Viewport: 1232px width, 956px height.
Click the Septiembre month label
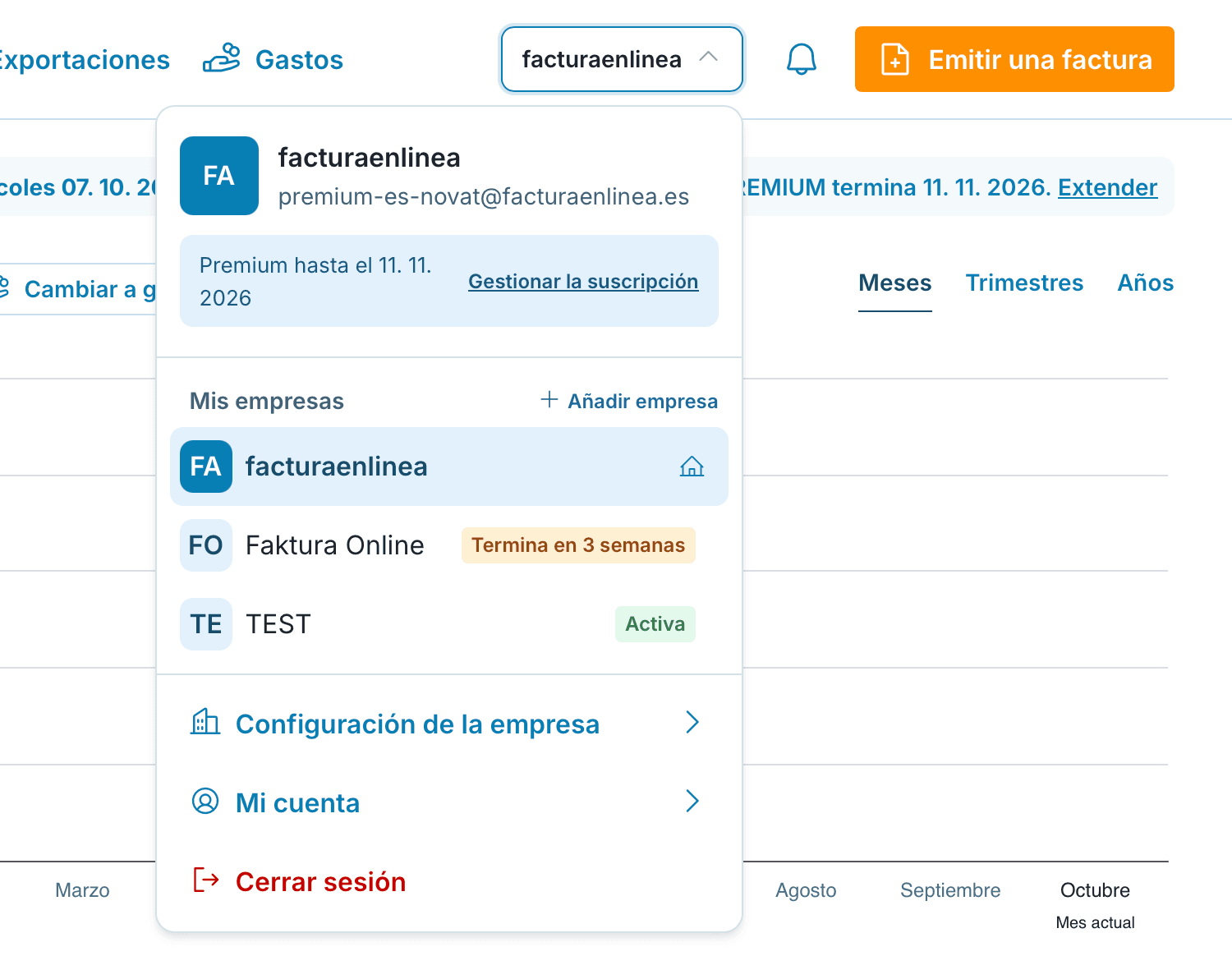tap(950, 890)
